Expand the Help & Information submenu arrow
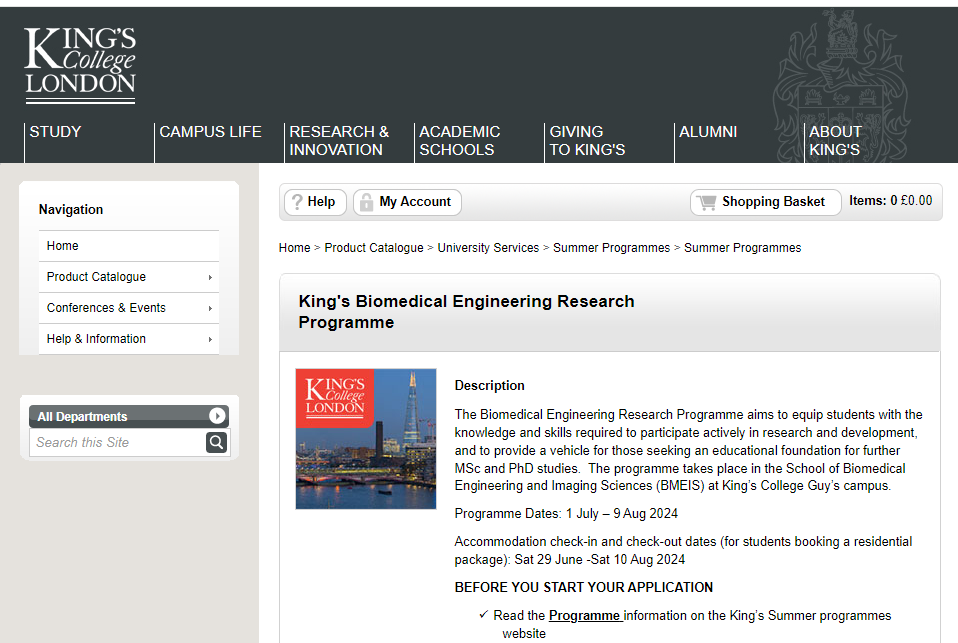Viewport: 958px width, 643px height. pos(210,339)
